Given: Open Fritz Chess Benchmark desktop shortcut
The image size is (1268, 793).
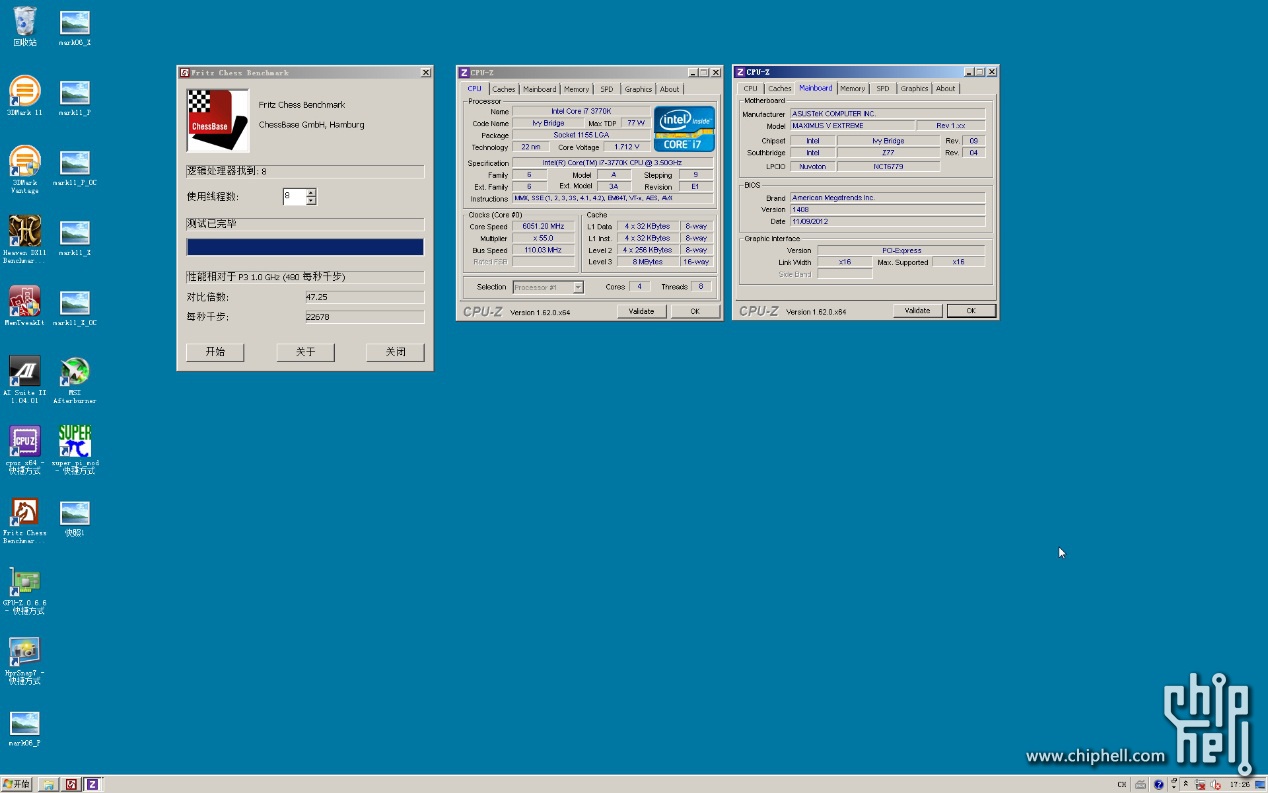Looking at the screenshot, I should (x=25, y=520).
